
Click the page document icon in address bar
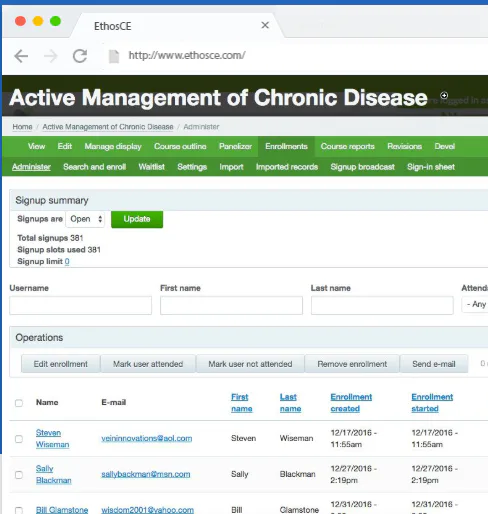(114, 56)
